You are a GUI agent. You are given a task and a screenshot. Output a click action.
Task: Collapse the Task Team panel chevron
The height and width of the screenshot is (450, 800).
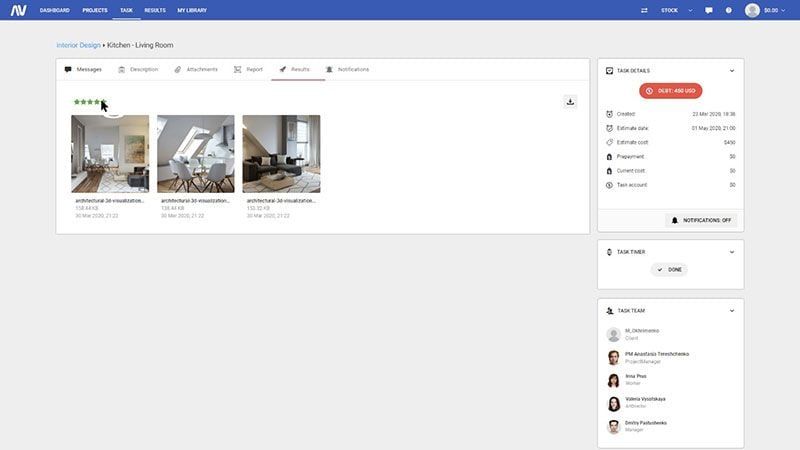[732, 311]
